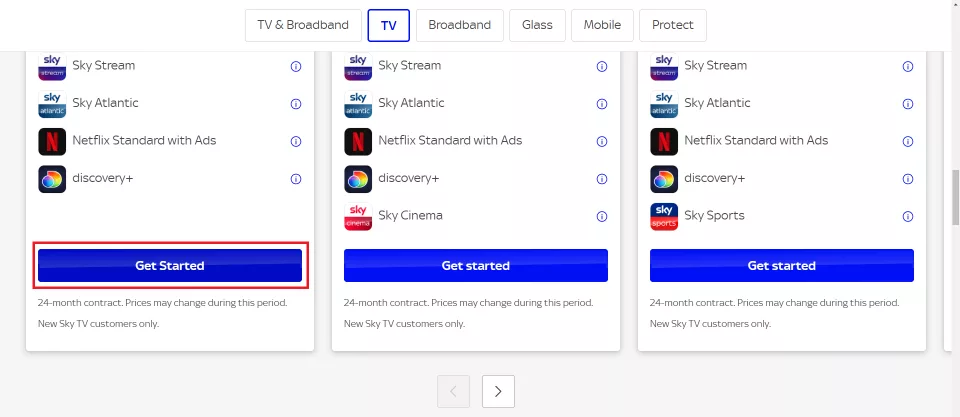This screenshot has width=960, height=417.
Task: Click info icon beside first Sky Atlantic
Action: (x=296, y=104)
